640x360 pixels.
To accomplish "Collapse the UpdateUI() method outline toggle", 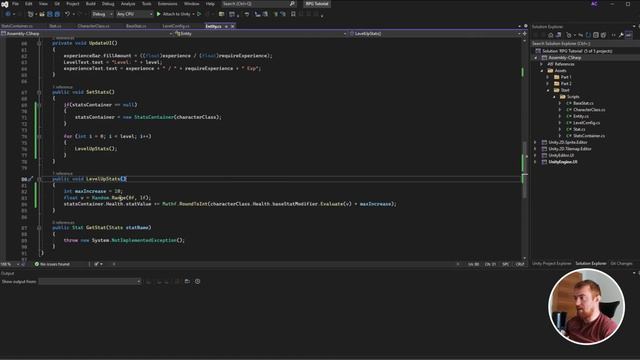I will click(x=39, y=43).
